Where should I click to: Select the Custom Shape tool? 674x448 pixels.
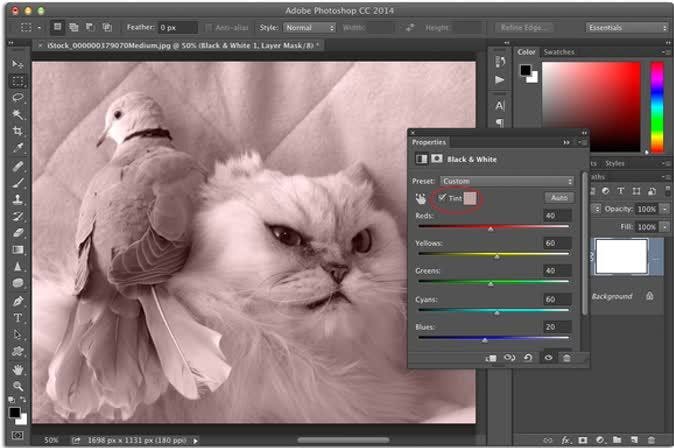17,351
